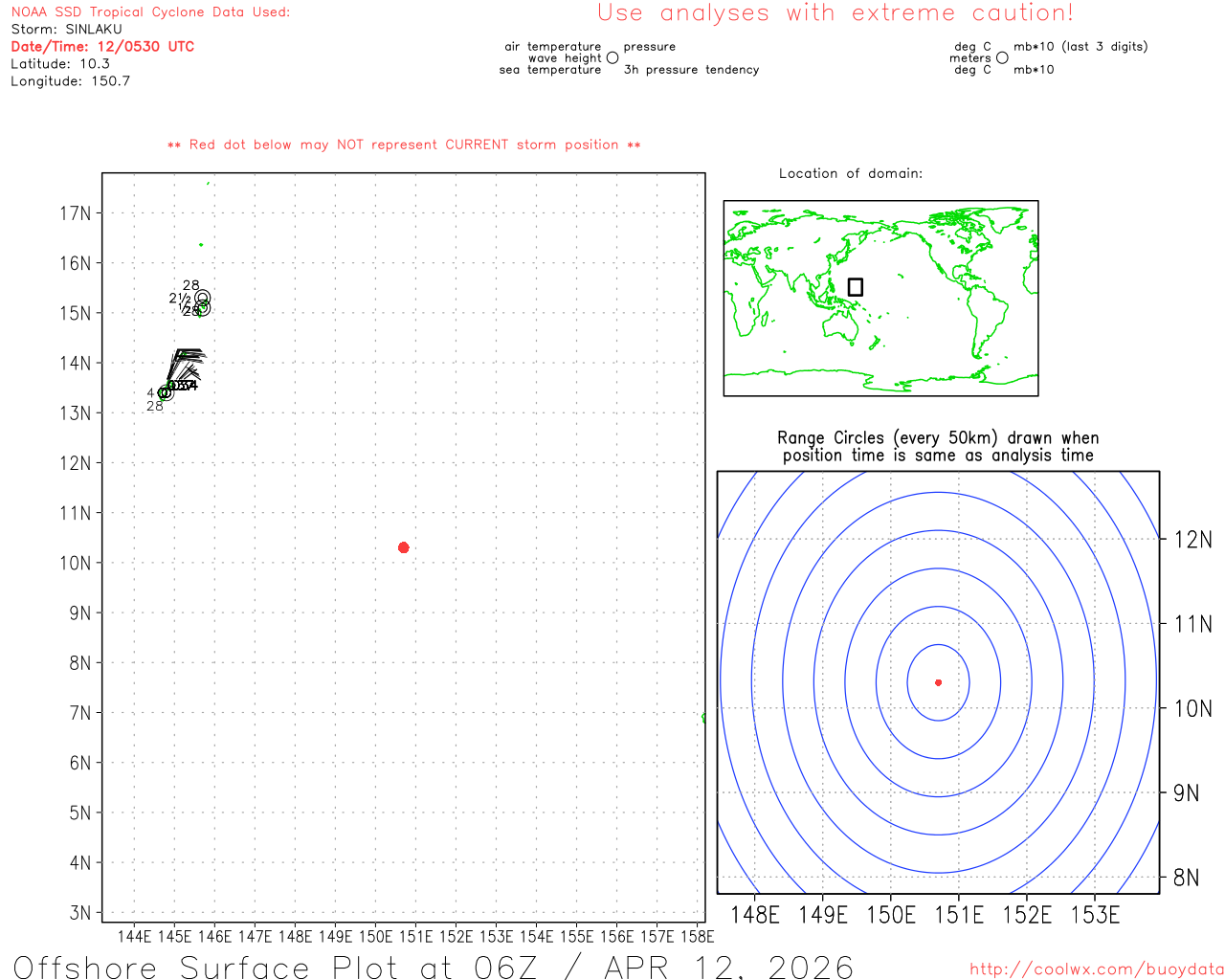The height and width of the screenshot is (980, 1225).
Task: Click the 11N label on range circles plot
Action: coord(1193,624)
